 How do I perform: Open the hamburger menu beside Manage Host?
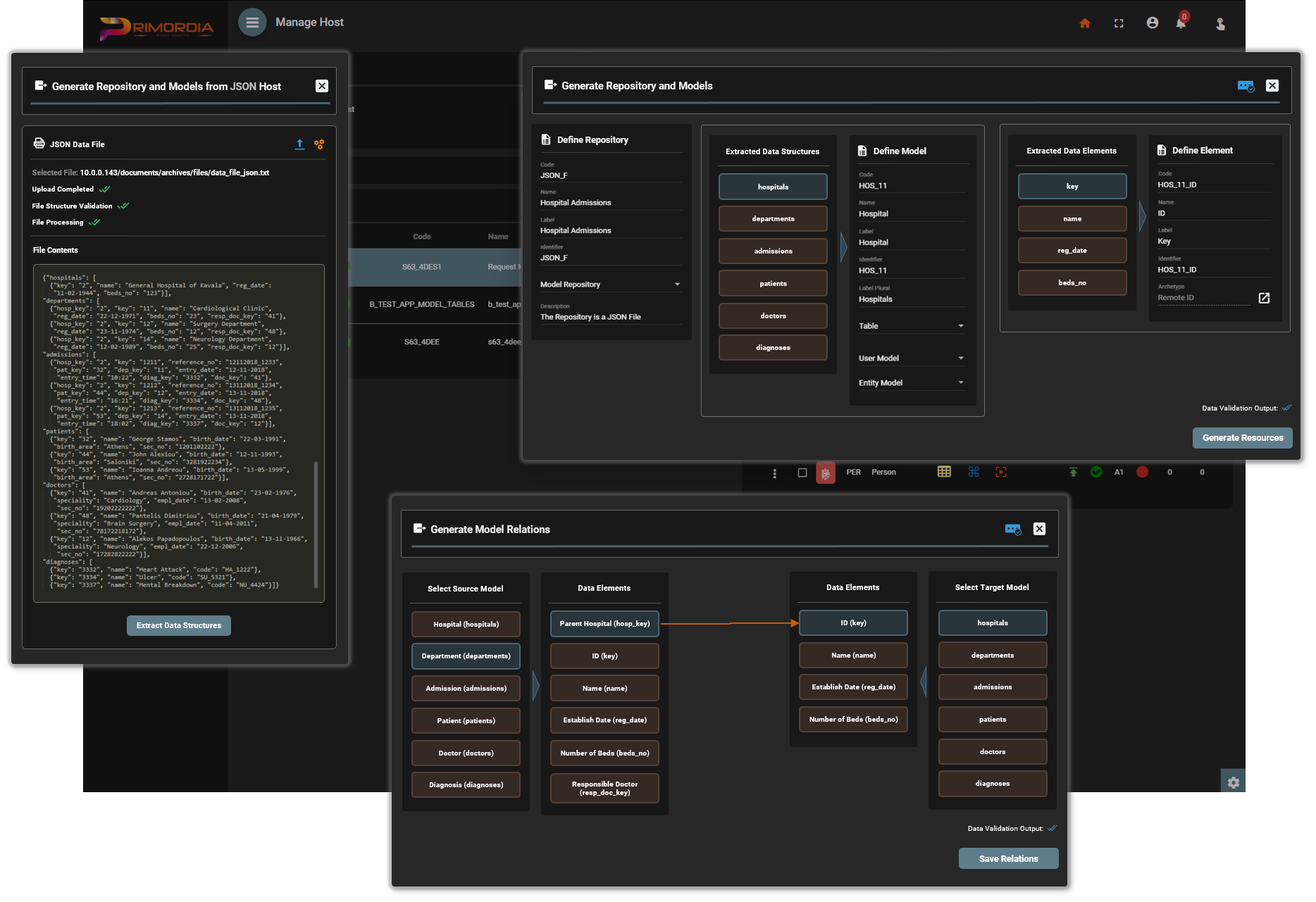(x=252, y=23)
